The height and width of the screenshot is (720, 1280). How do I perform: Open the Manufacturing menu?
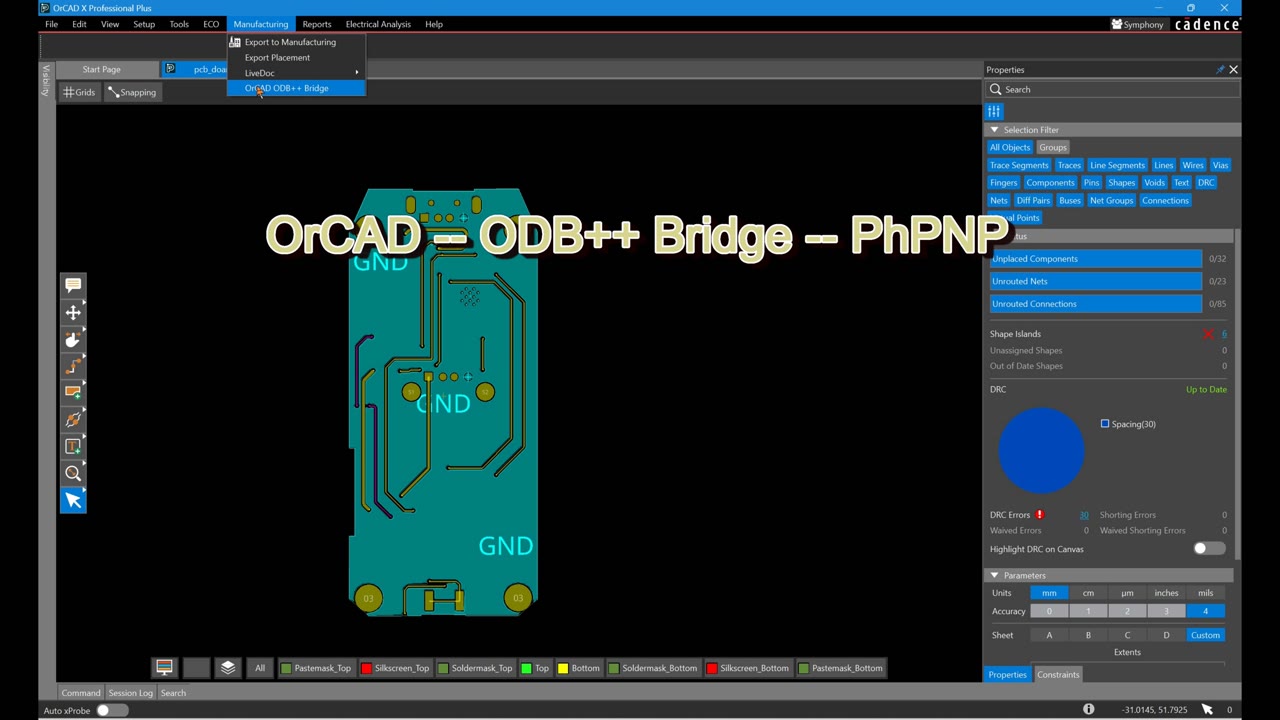(261, 24)
